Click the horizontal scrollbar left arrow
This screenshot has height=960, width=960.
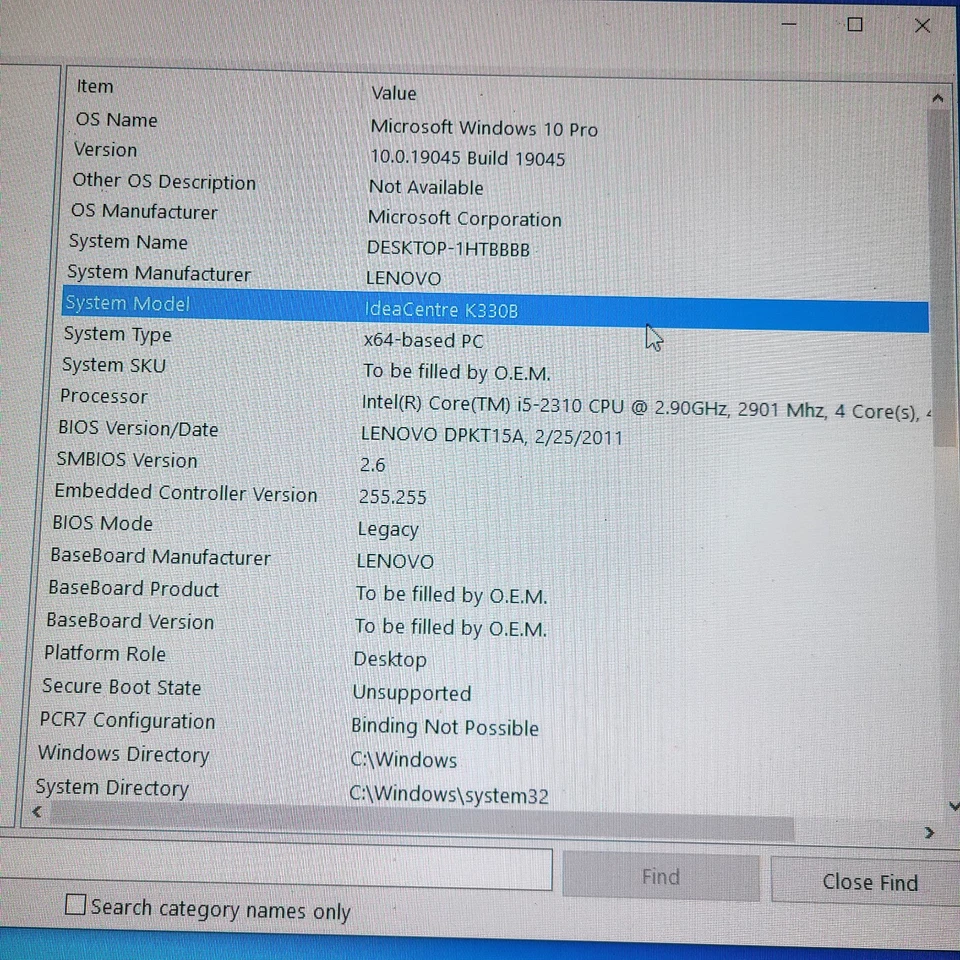[x=37, y=811]
